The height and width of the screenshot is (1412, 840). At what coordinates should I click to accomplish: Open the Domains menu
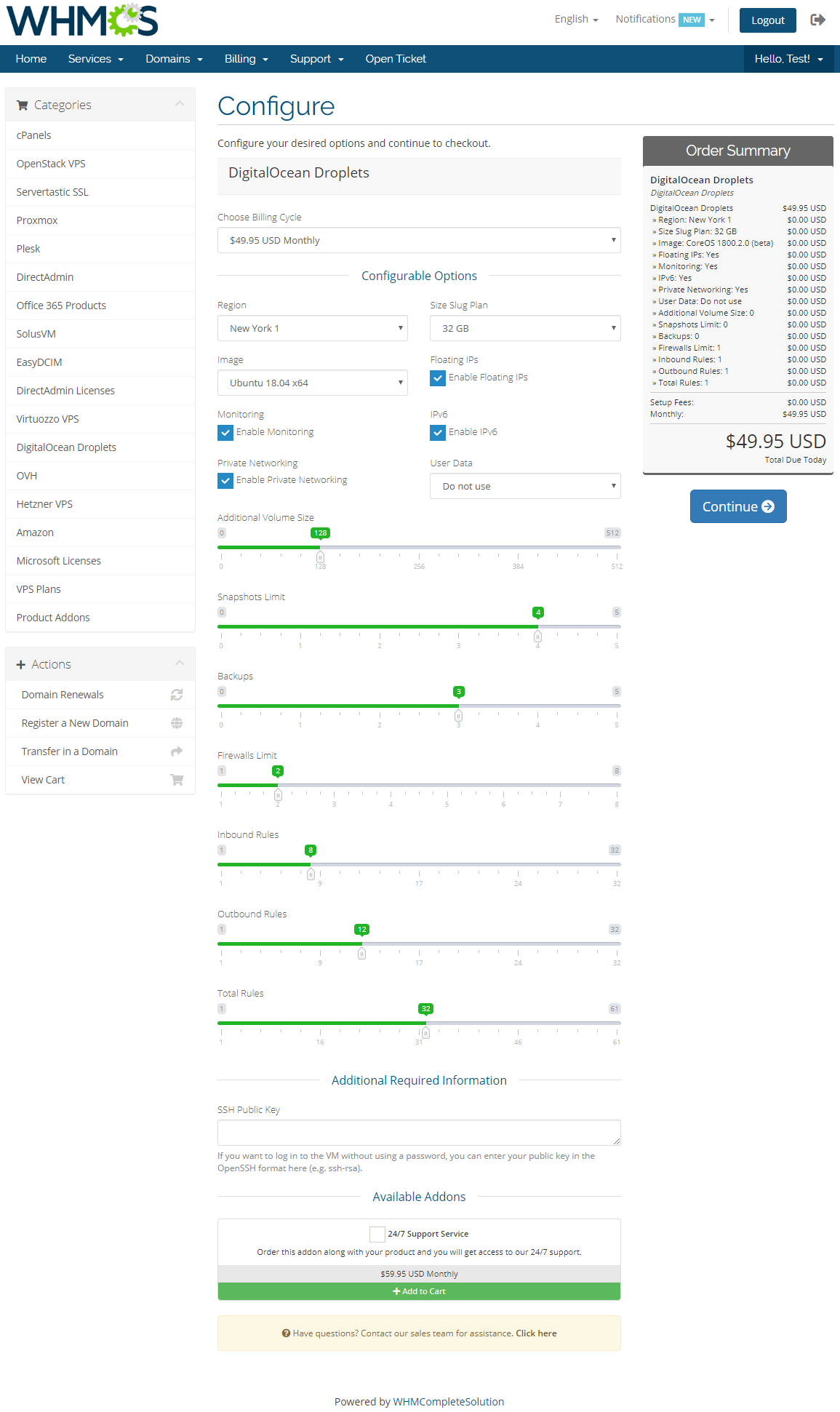click(174, 59)
